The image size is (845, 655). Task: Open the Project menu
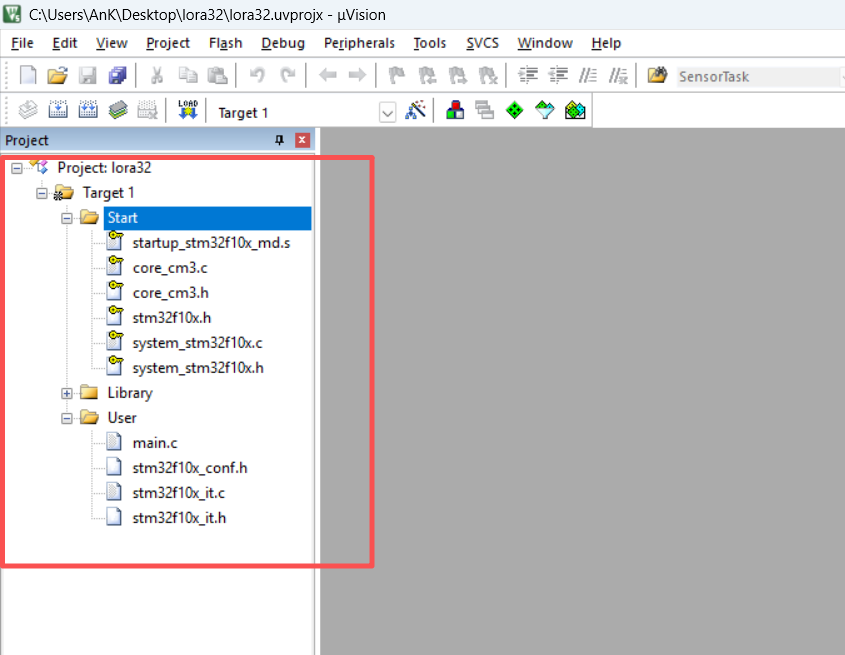pos(168,43)
